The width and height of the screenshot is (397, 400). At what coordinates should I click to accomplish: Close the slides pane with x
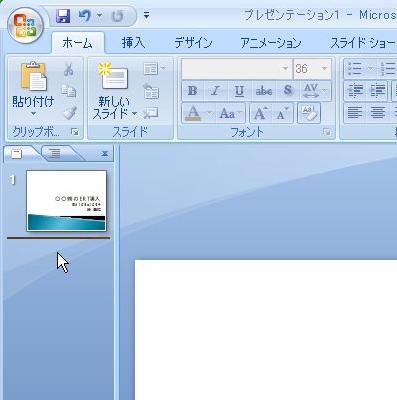(x=105, y=154)
